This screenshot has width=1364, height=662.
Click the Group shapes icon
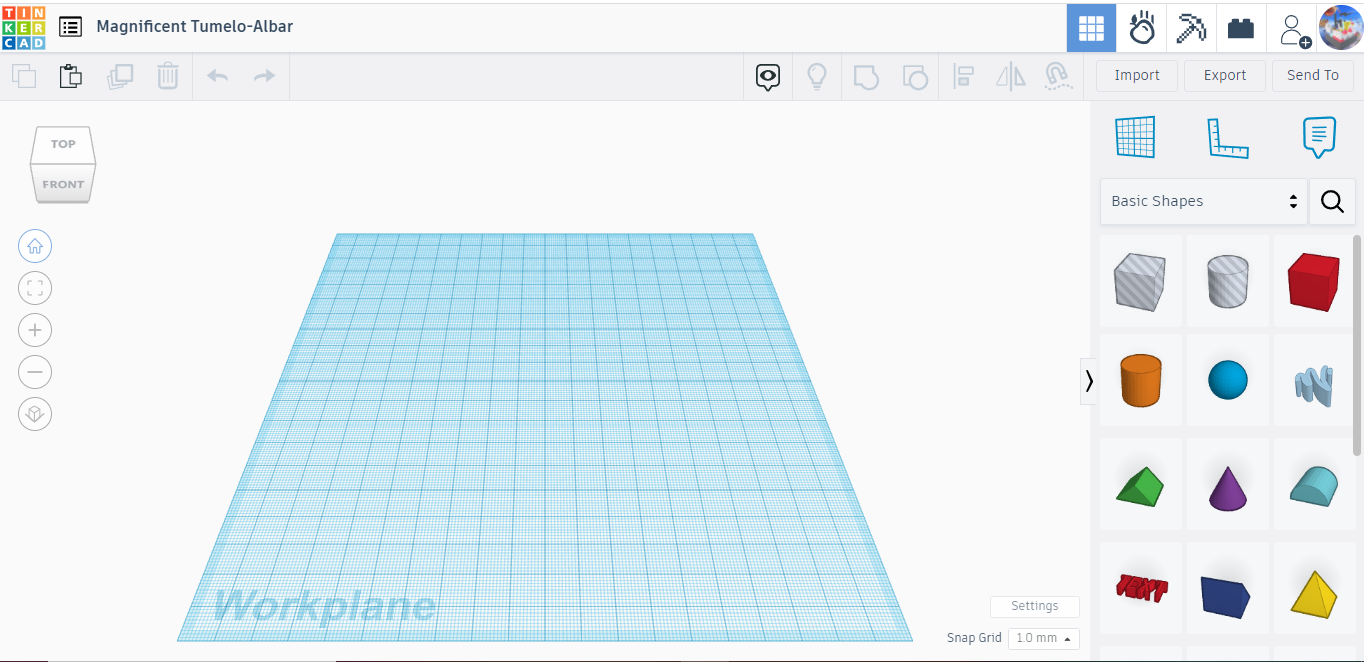(866, 77)
